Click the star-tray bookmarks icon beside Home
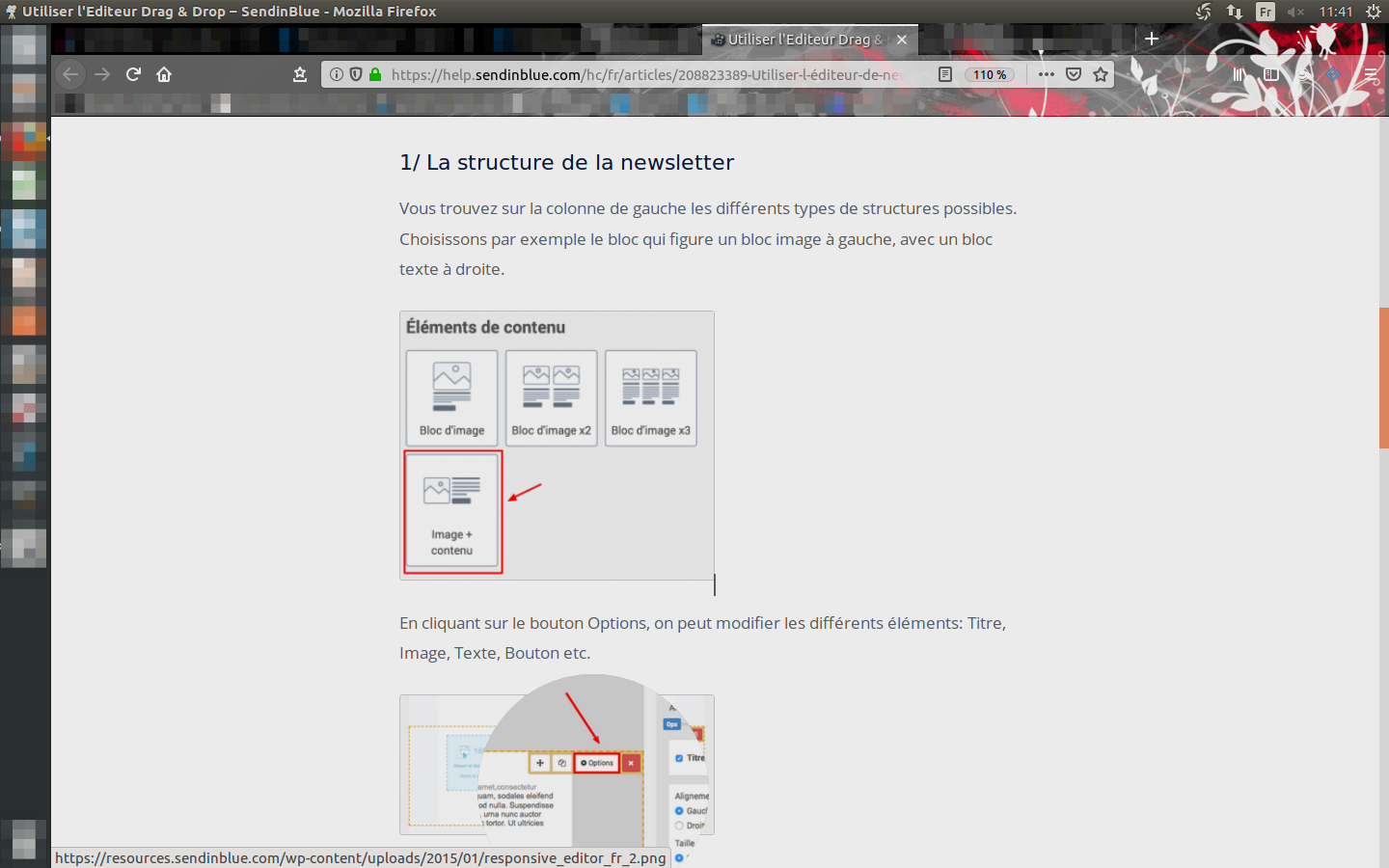The image size is (1389, 868). pos(300,74)
